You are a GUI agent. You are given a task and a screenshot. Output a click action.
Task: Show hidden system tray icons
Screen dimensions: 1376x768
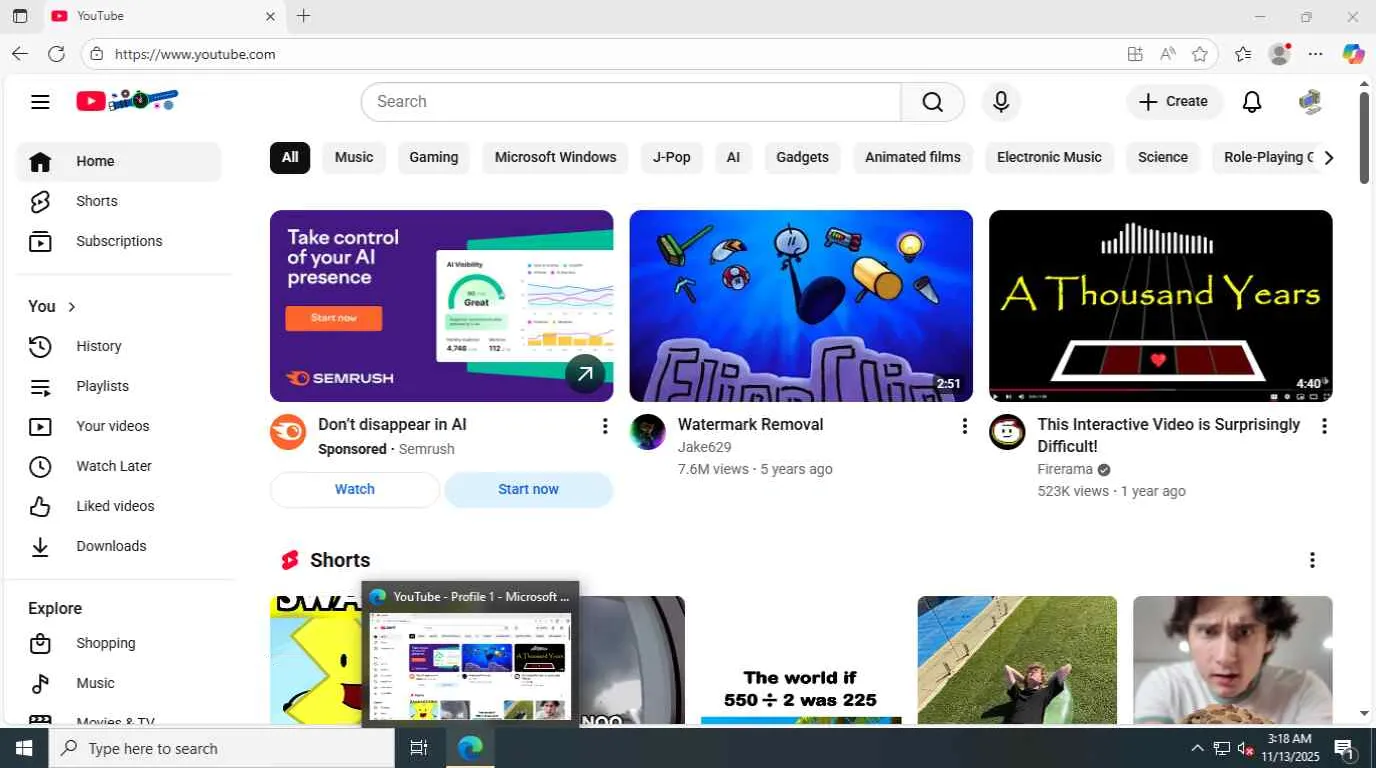1197,748
